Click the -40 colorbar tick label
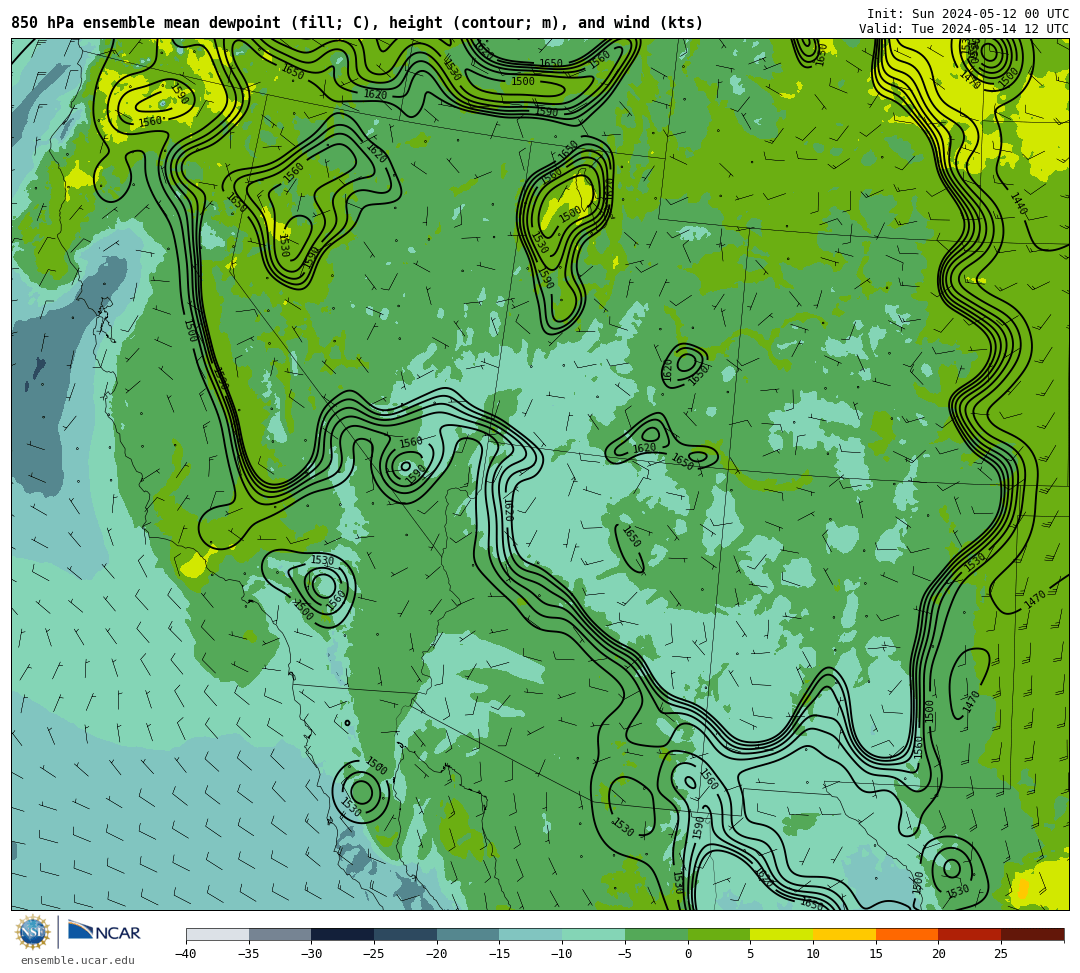The image size is (1080, 973). pos(185,954)
